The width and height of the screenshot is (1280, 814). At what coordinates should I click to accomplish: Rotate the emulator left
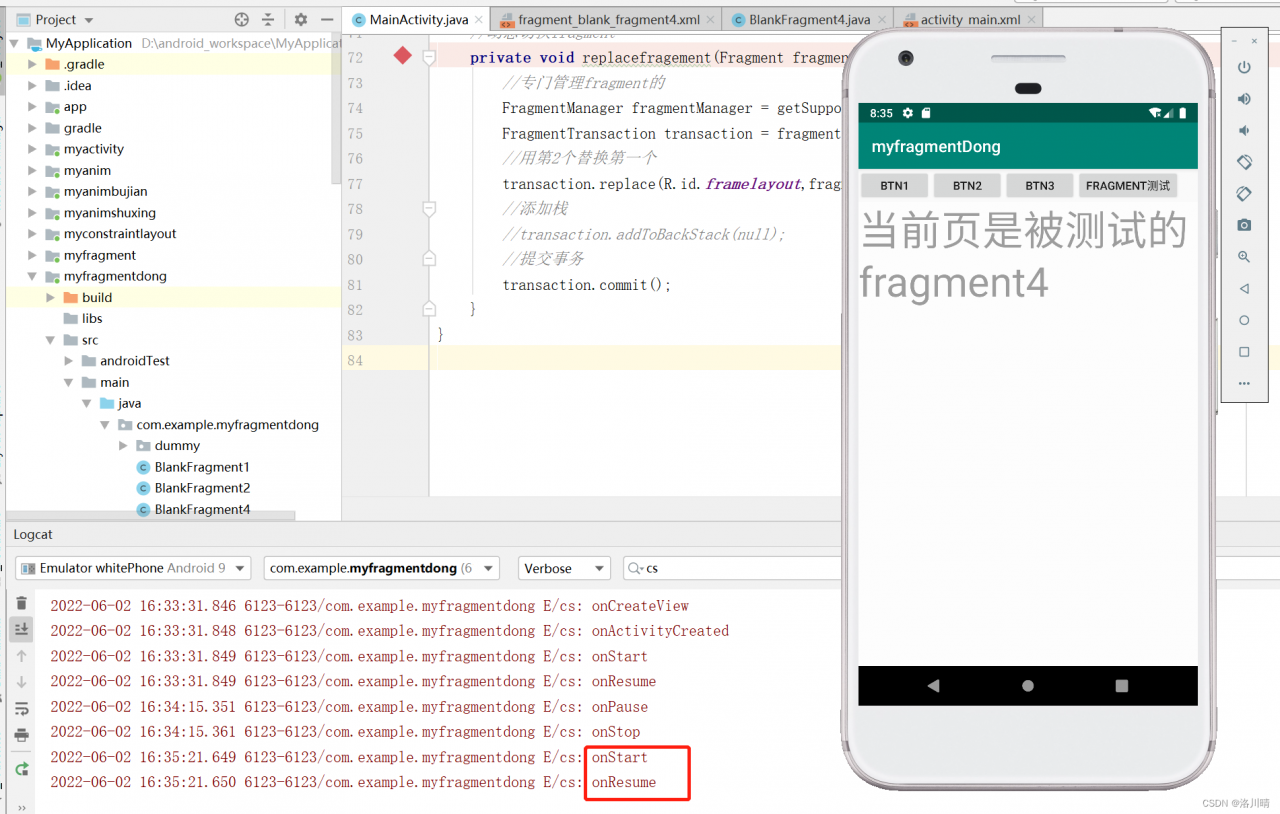coord(1244,162)
